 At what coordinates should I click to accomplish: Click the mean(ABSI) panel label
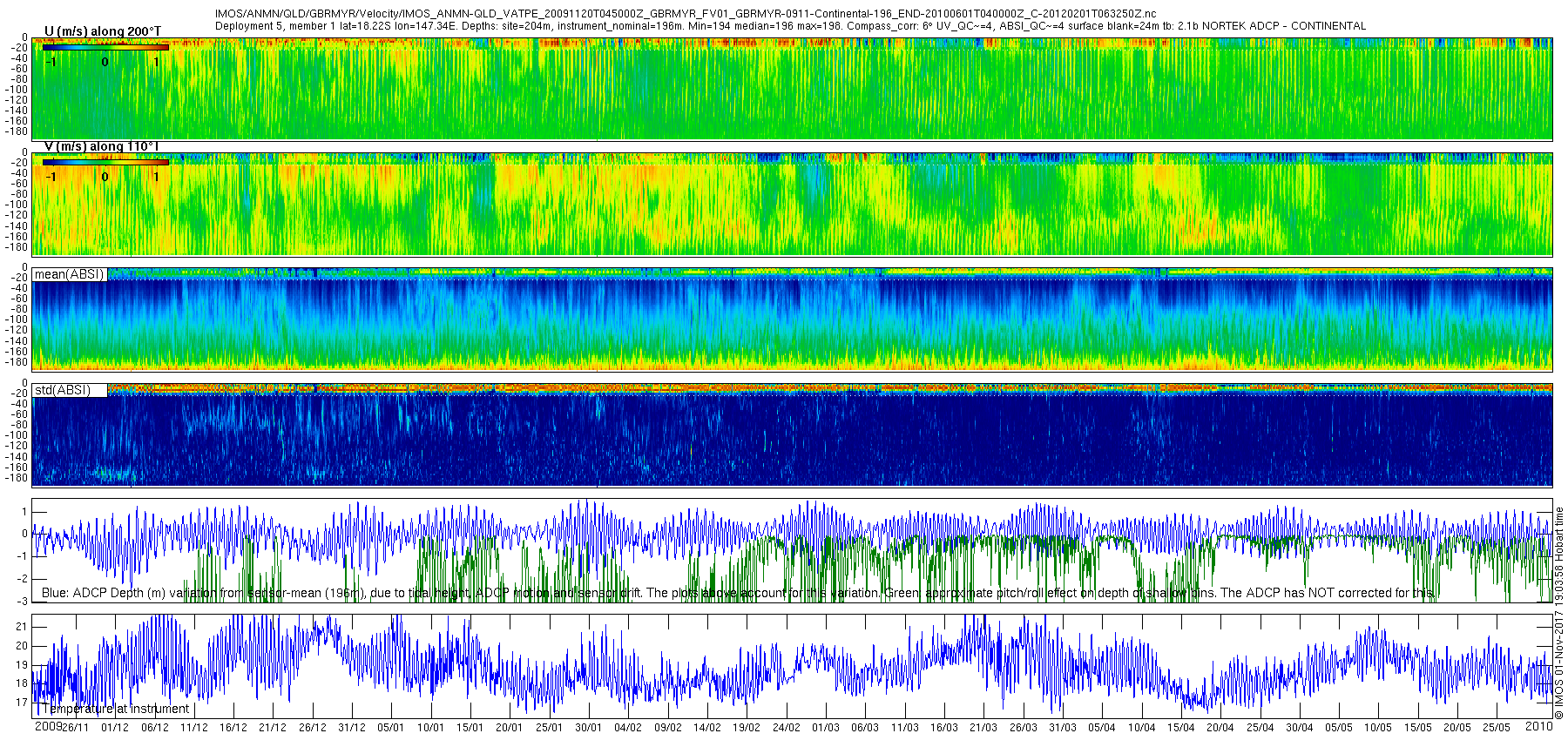tap(69, 274)
